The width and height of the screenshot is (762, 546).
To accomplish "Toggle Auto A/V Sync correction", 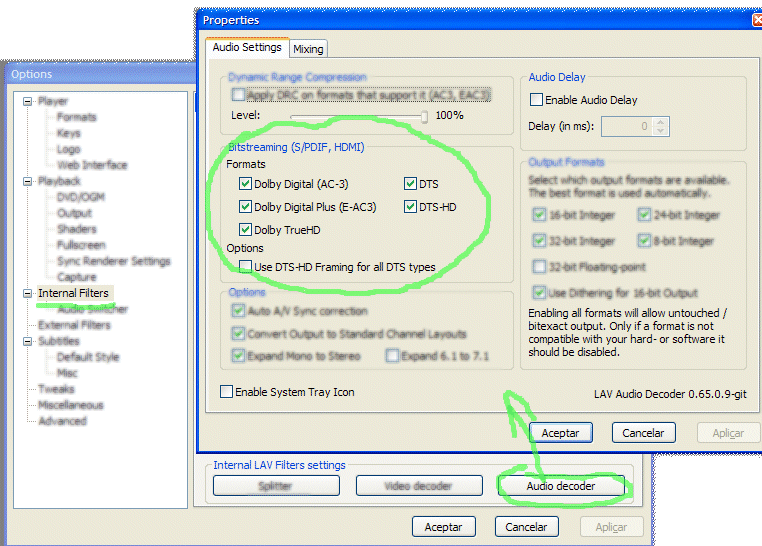I will [x=238, y=310].
